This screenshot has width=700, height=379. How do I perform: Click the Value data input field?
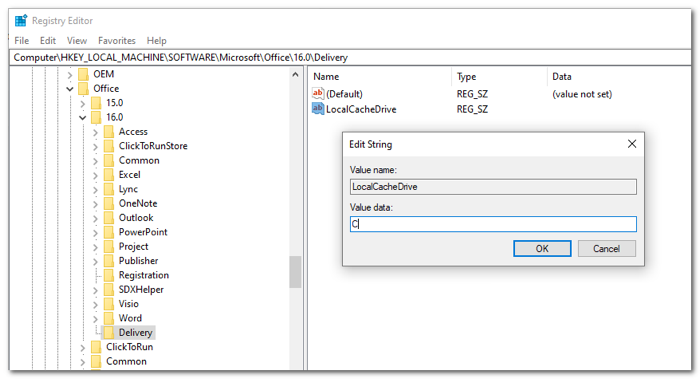(493, 224)
